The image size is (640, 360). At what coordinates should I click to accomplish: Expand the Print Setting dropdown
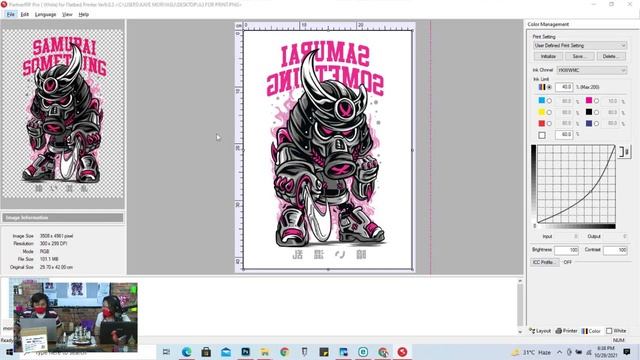[580, 45]
